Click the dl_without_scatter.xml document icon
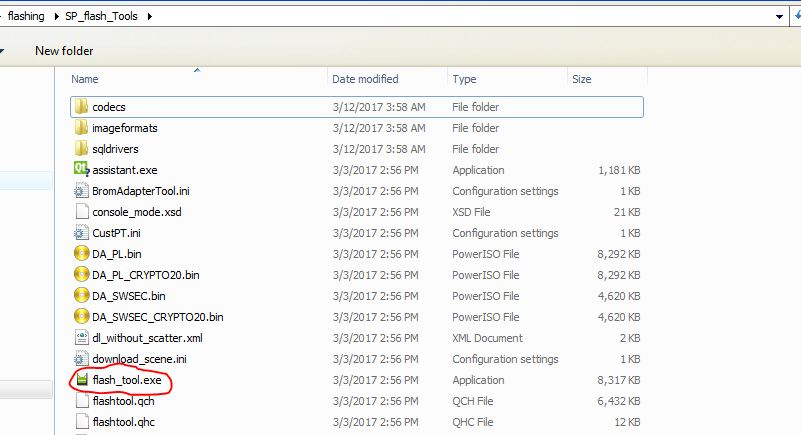The width and height of the screenshot is (801, 435). click(82, 337)
